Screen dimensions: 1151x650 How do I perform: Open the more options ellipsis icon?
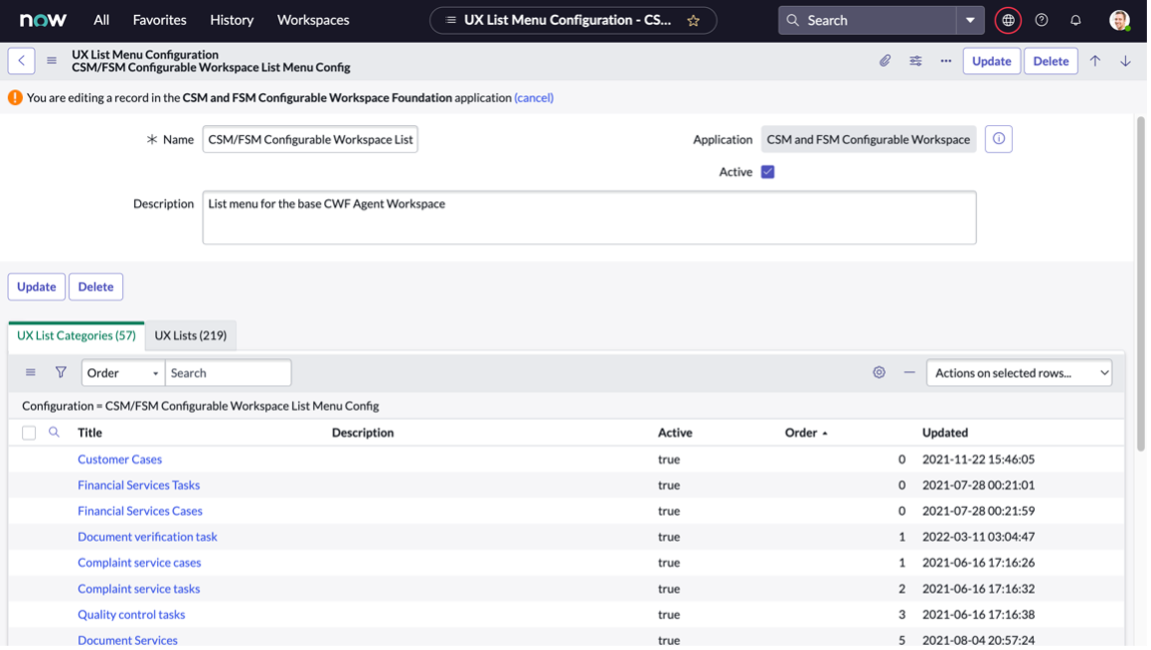[945, 61]
